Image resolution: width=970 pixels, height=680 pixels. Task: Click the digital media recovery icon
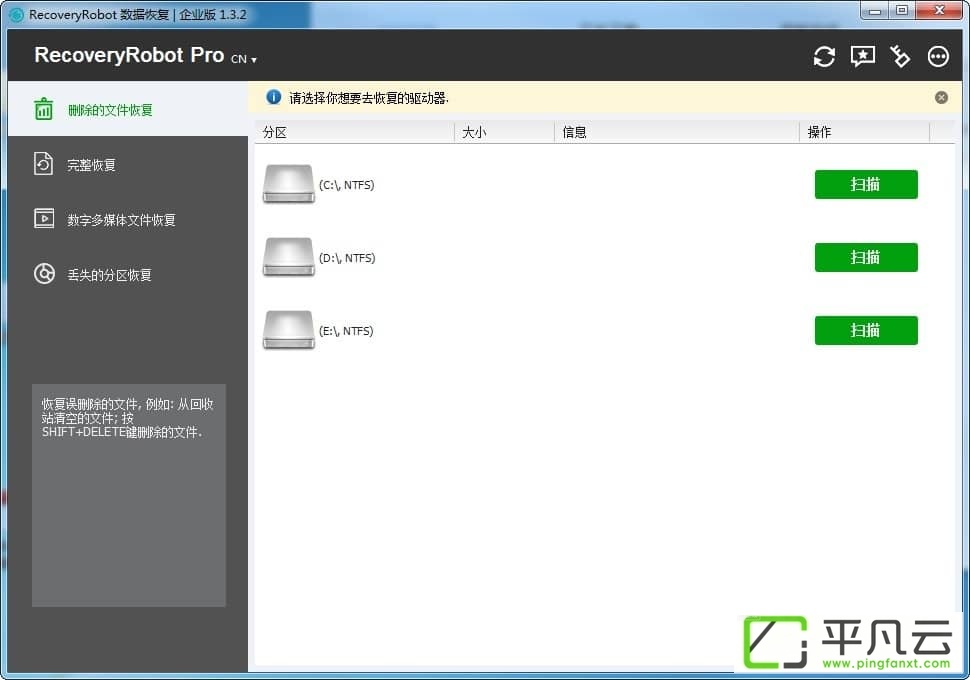(x=44, y=218)
